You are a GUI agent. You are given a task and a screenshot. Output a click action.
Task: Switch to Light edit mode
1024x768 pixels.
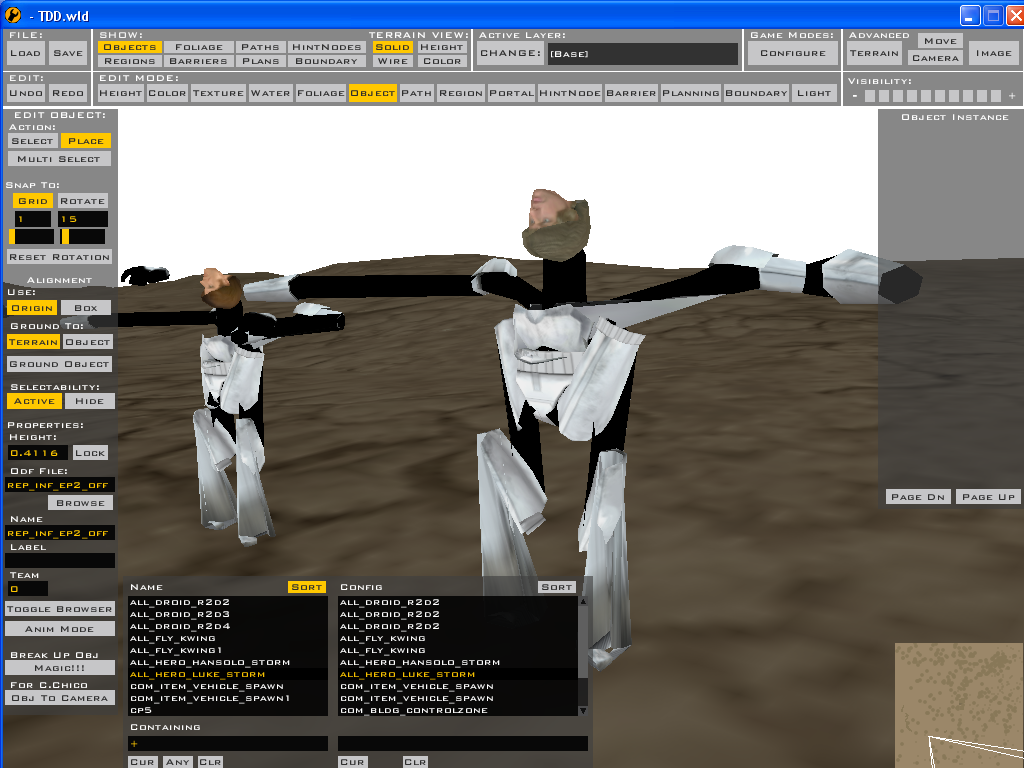click(814, 93)
